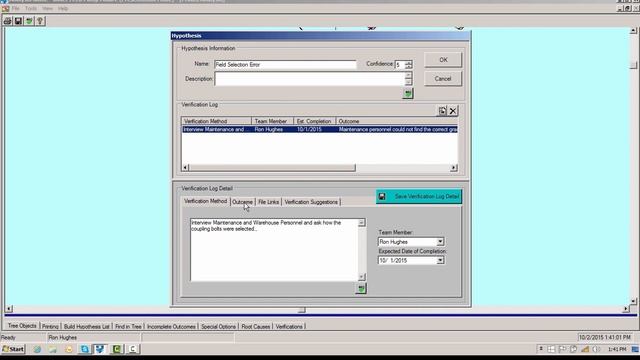
Task: Open the Help menu
Action: (62, 8)
